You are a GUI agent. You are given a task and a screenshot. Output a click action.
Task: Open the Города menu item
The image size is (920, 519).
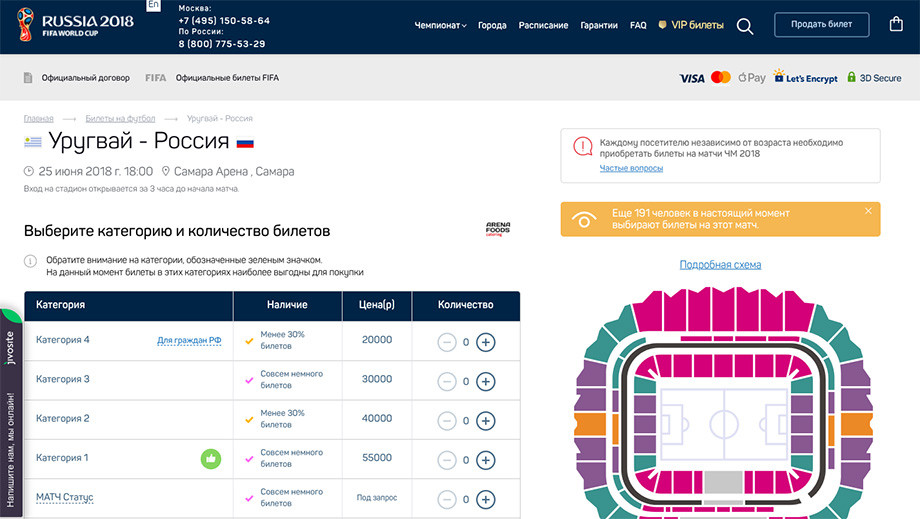492,25
